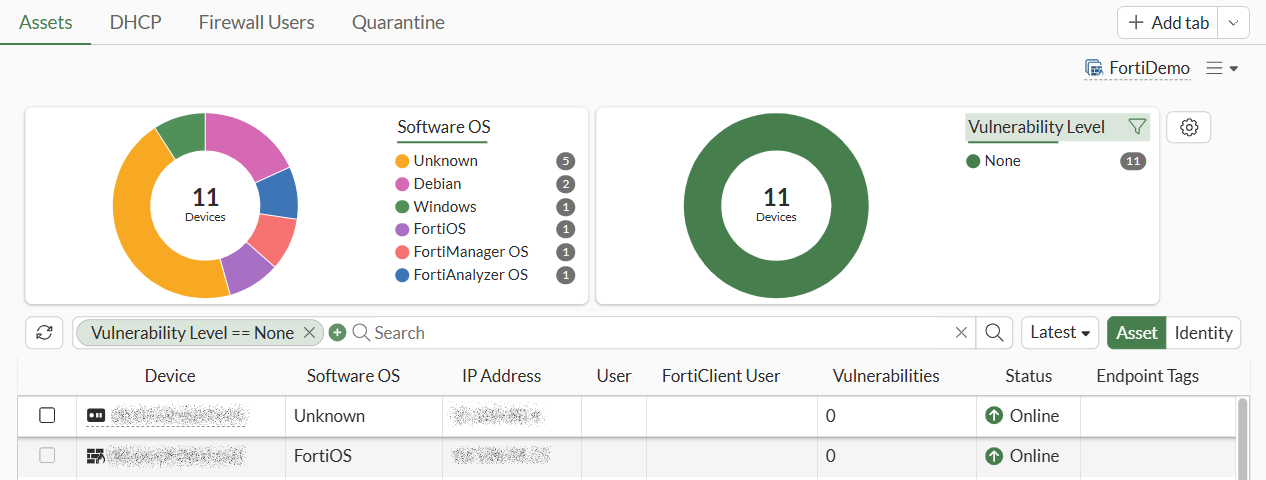Expand the Add tab dropdown arrow

pos(1234,22)
